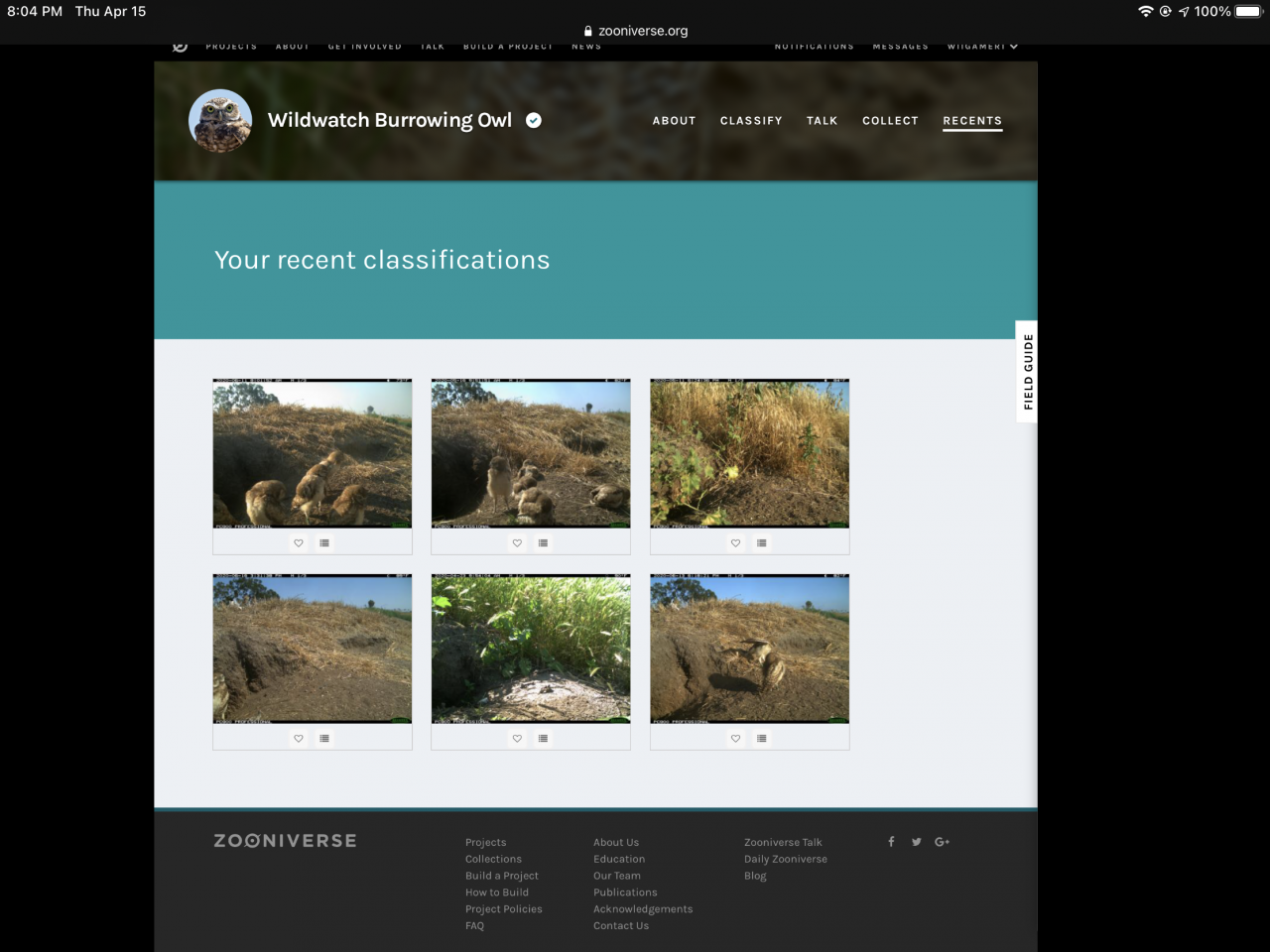The height and width of the screenshot is (952, 1270).
Task: Tap the location arrow status icon
Action: pos(1184,12)
